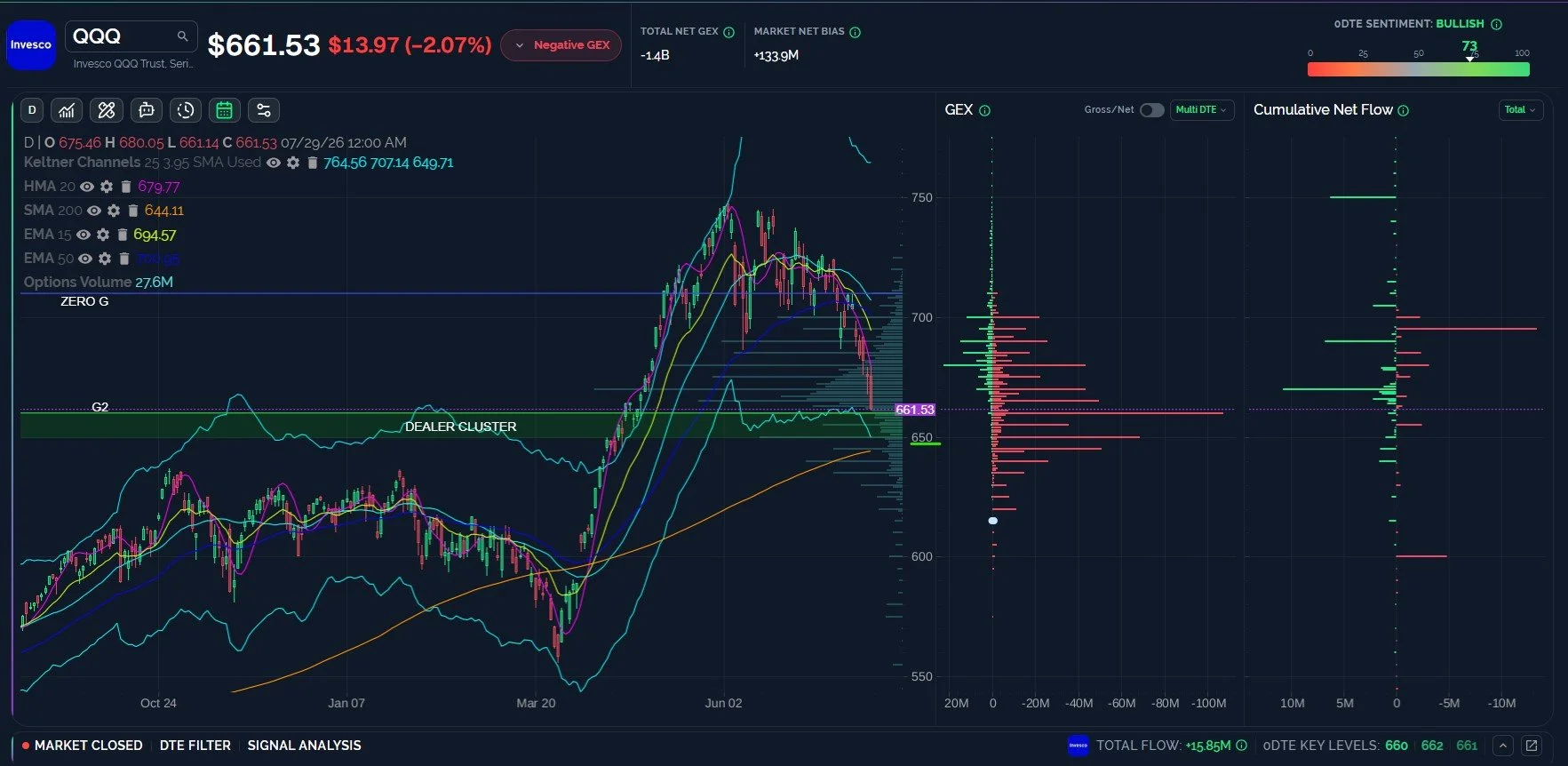Delete the SMA 200 indicator

click(133, 211)
